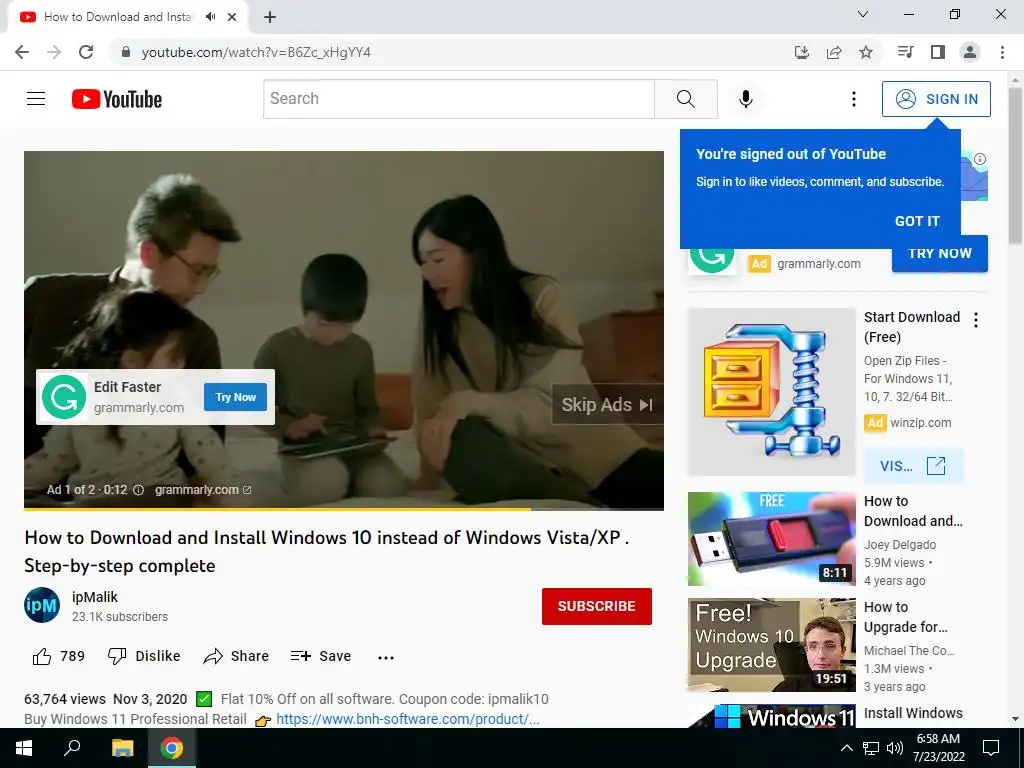1024x768 pixels.
Task: Mute the tab via speaker icon
Action: pyautogui.click(x=210, y=17)
